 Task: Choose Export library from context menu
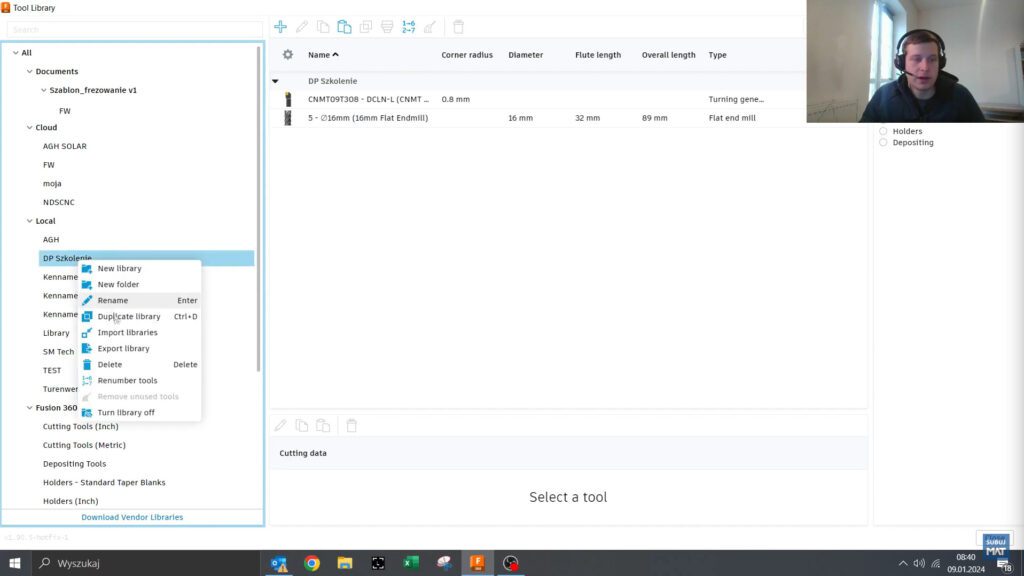tap(123, 348)
